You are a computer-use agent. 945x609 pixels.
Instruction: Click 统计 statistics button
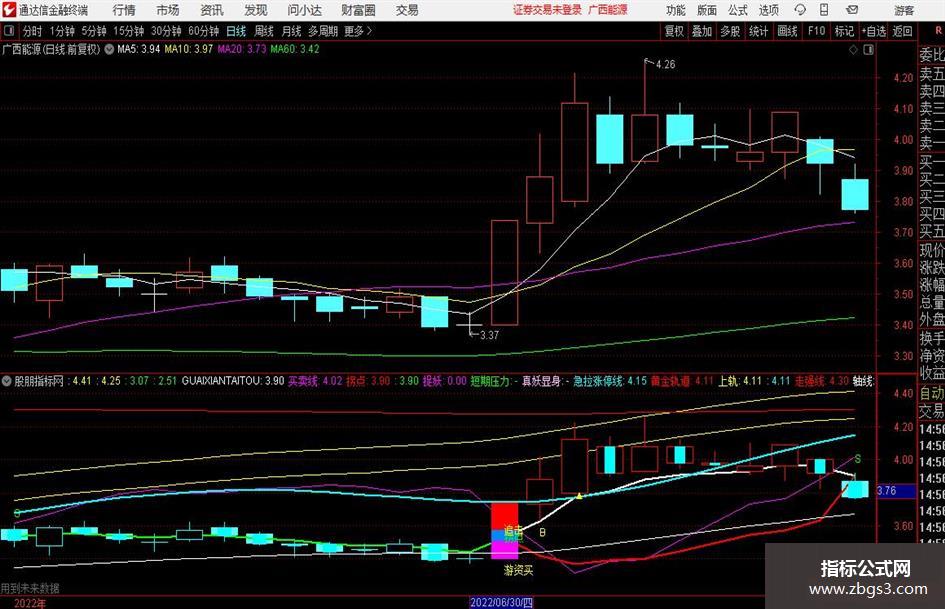(x=758, y=31)
